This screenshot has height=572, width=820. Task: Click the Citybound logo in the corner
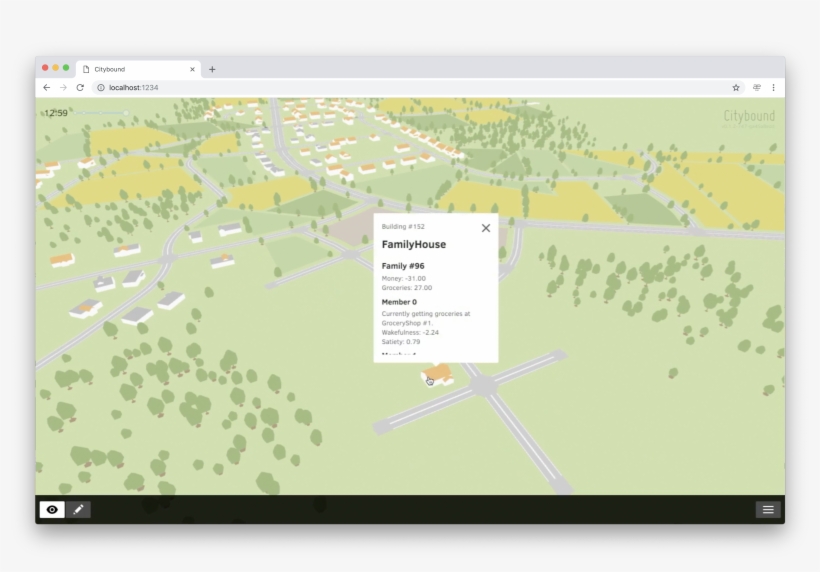click(x=748, y=116)
